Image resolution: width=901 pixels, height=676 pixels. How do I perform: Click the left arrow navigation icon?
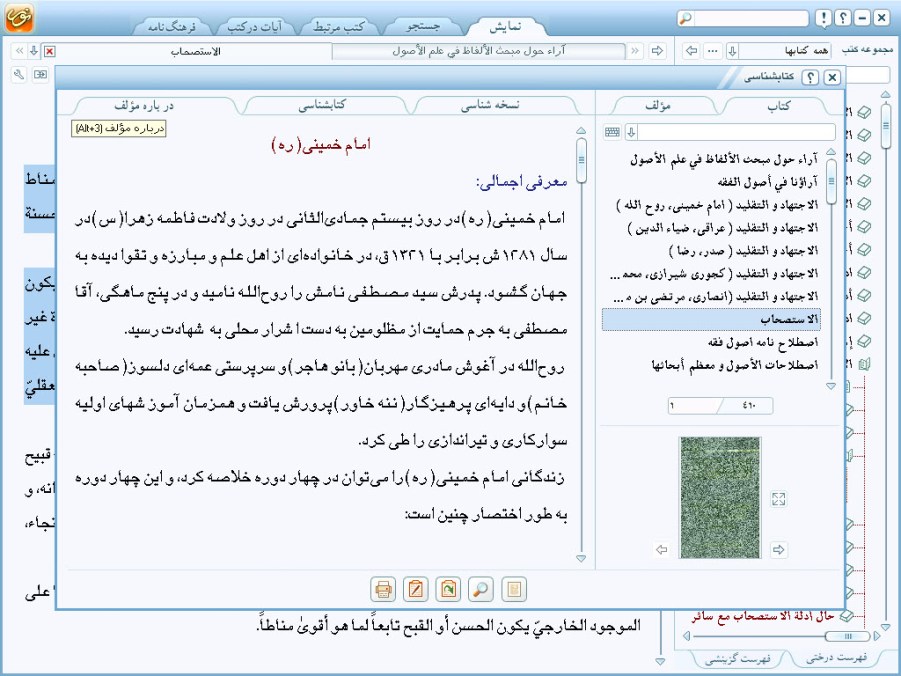point(692,51)
